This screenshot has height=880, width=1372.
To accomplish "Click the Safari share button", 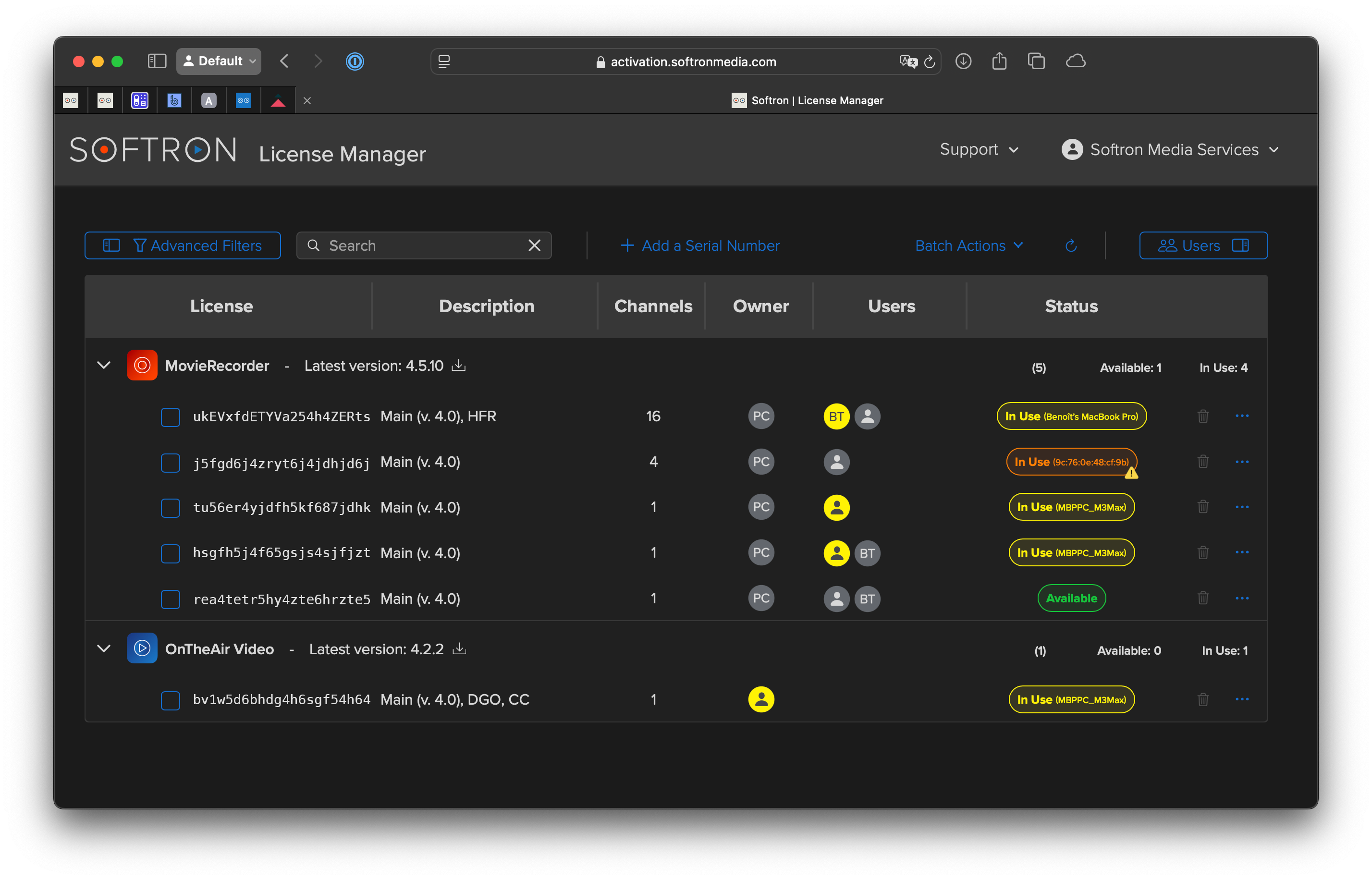I will [x=999, y=61].
